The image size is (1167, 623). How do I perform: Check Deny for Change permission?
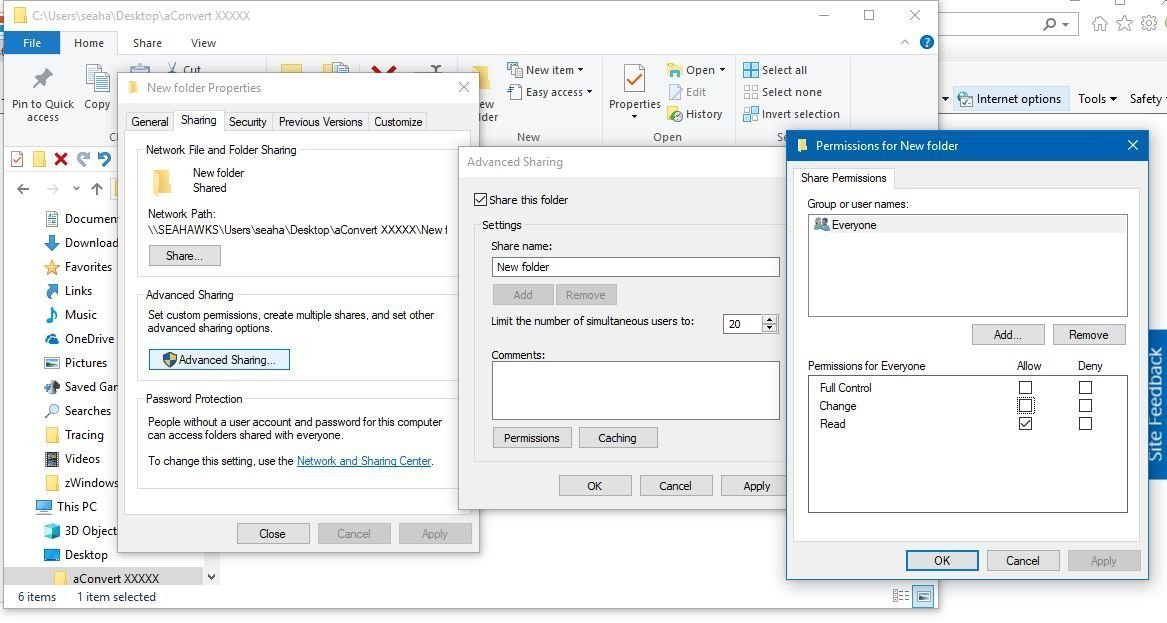click(x=1085, y=406)
